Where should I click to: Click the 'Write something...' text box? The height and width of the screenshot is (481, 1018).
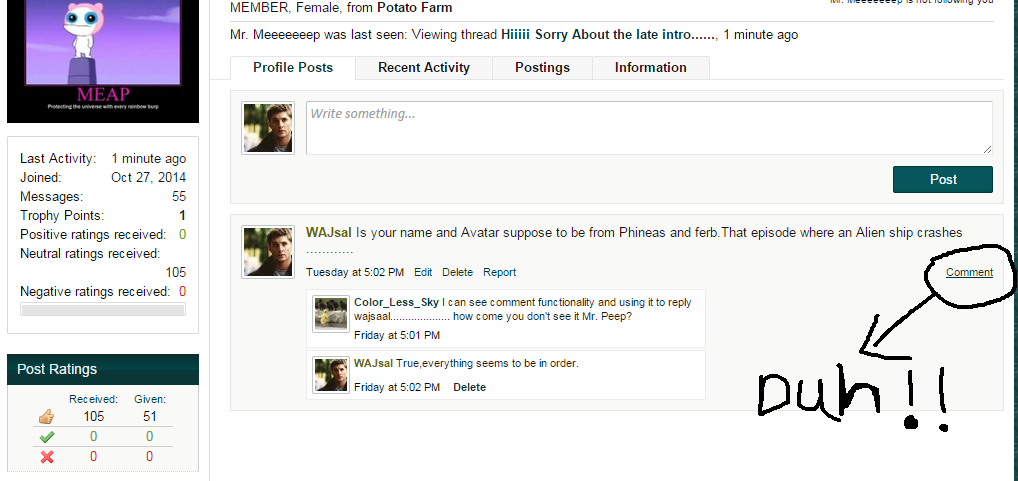[649, 128]
